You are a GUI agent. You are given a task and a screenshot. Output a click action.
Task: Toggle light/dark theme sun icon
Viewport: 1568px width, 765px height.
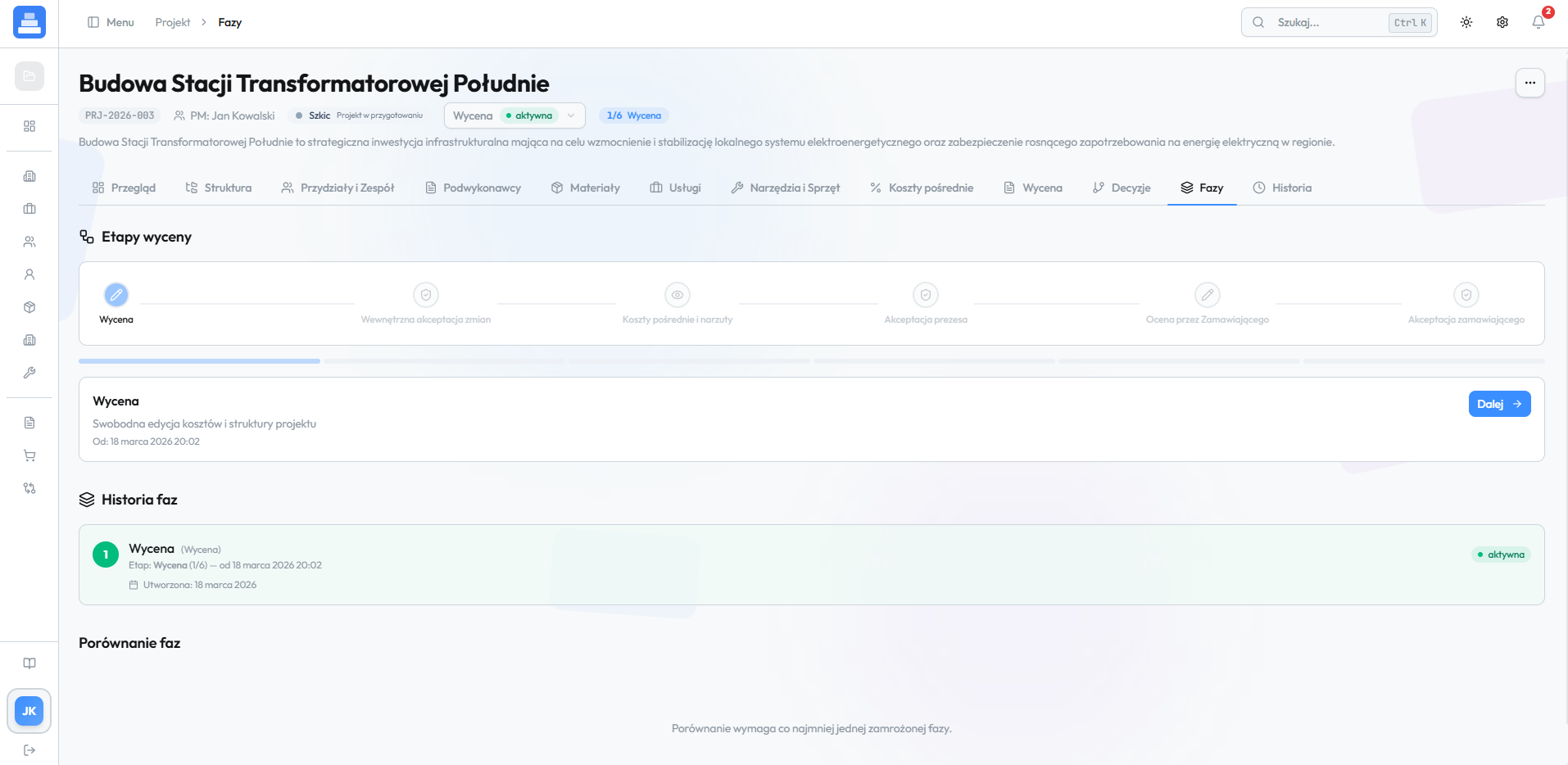coord(1466,22)
